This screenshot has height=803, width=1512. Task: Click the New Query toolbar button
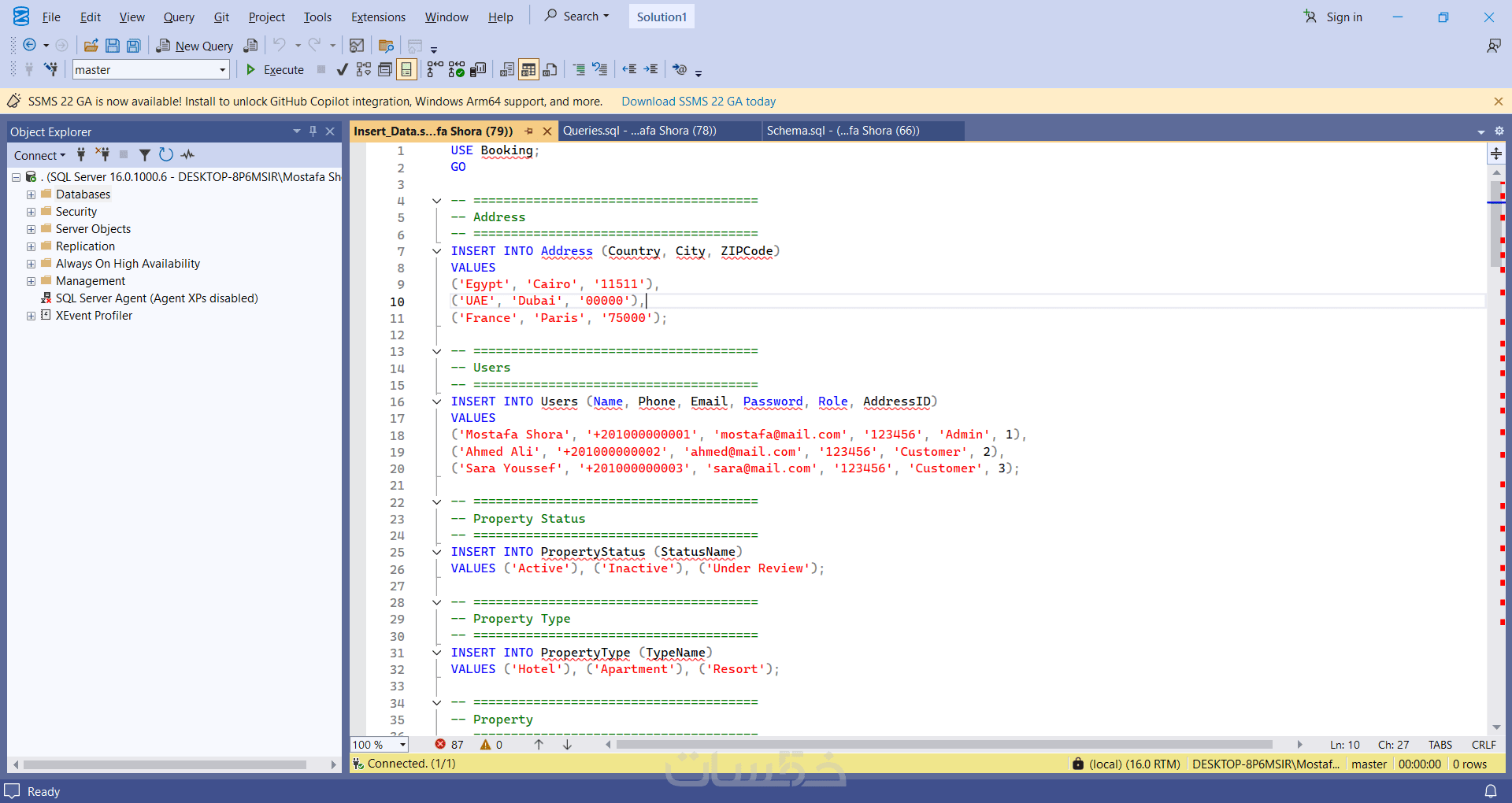pyautogui.click(x=195, y=46)
